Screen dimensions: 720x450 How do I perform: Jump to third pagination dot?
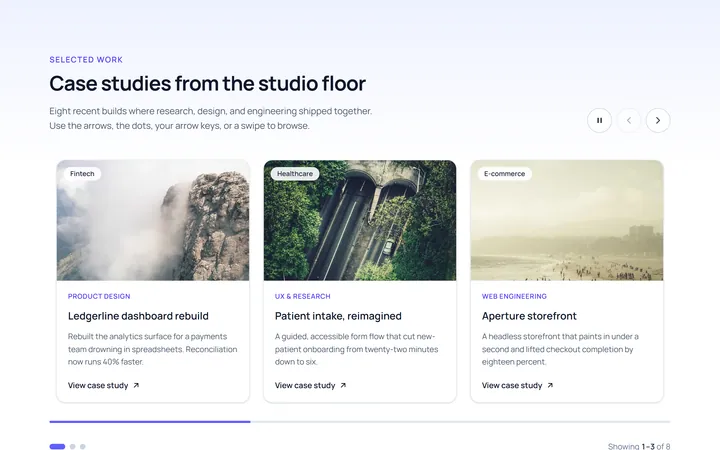[x=83, y=446]
